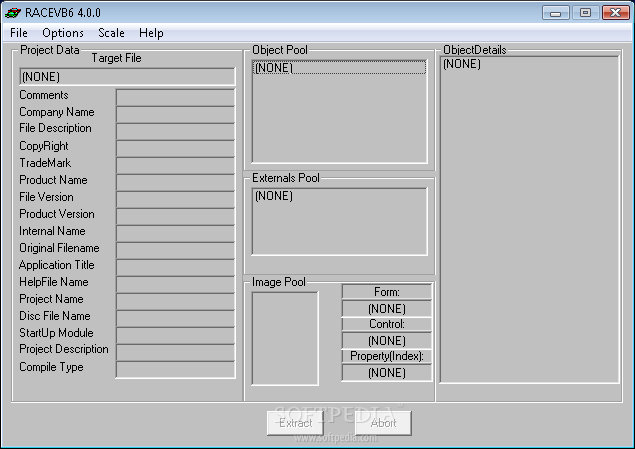Click the (NONE) value under Control:

coord(387,341)
